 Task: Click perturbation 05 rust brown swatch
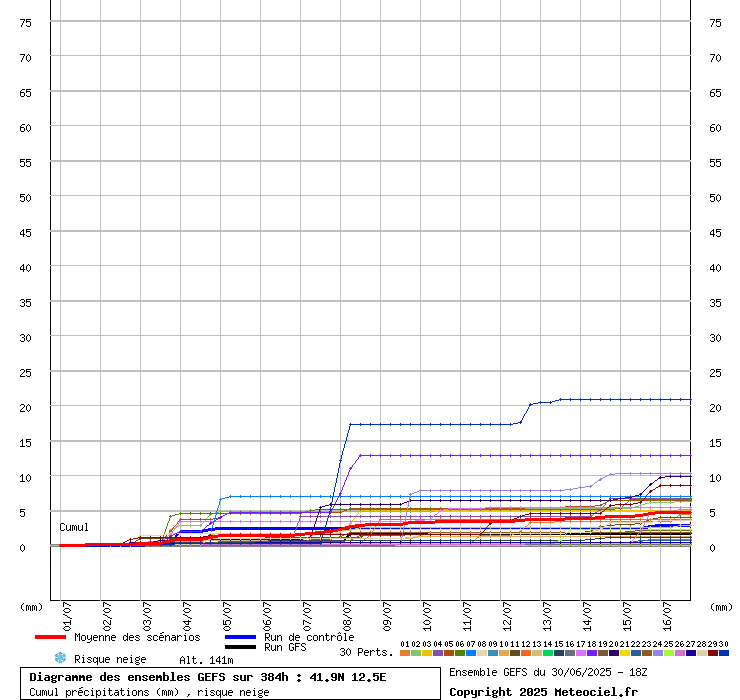449,653
